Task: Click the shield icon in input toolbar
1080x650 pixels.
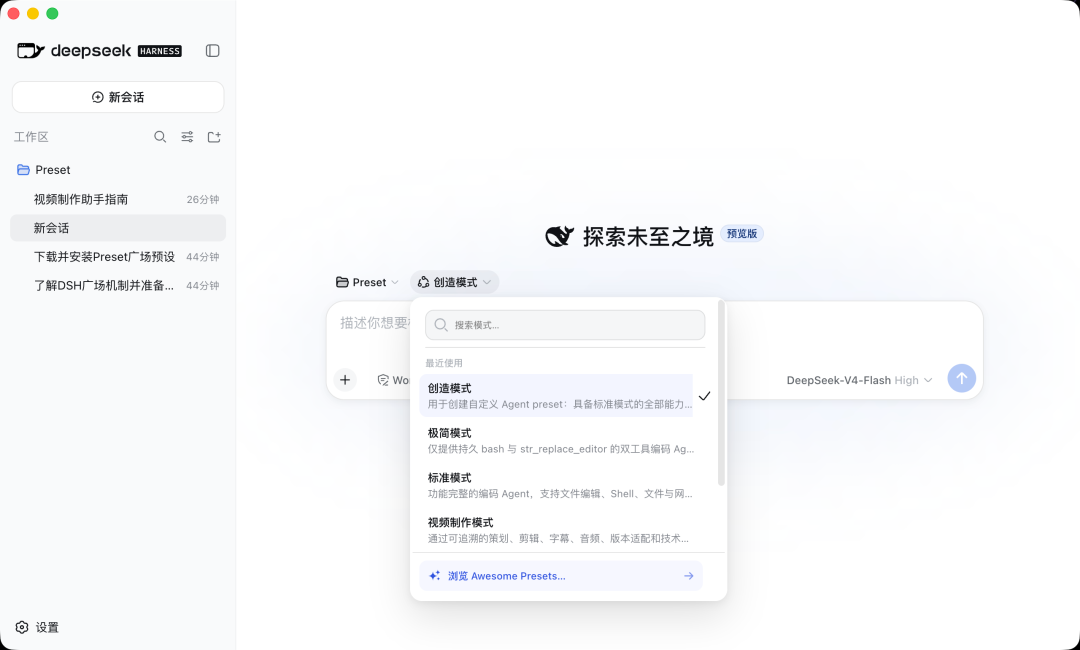Action: click(x=383, y=380)
